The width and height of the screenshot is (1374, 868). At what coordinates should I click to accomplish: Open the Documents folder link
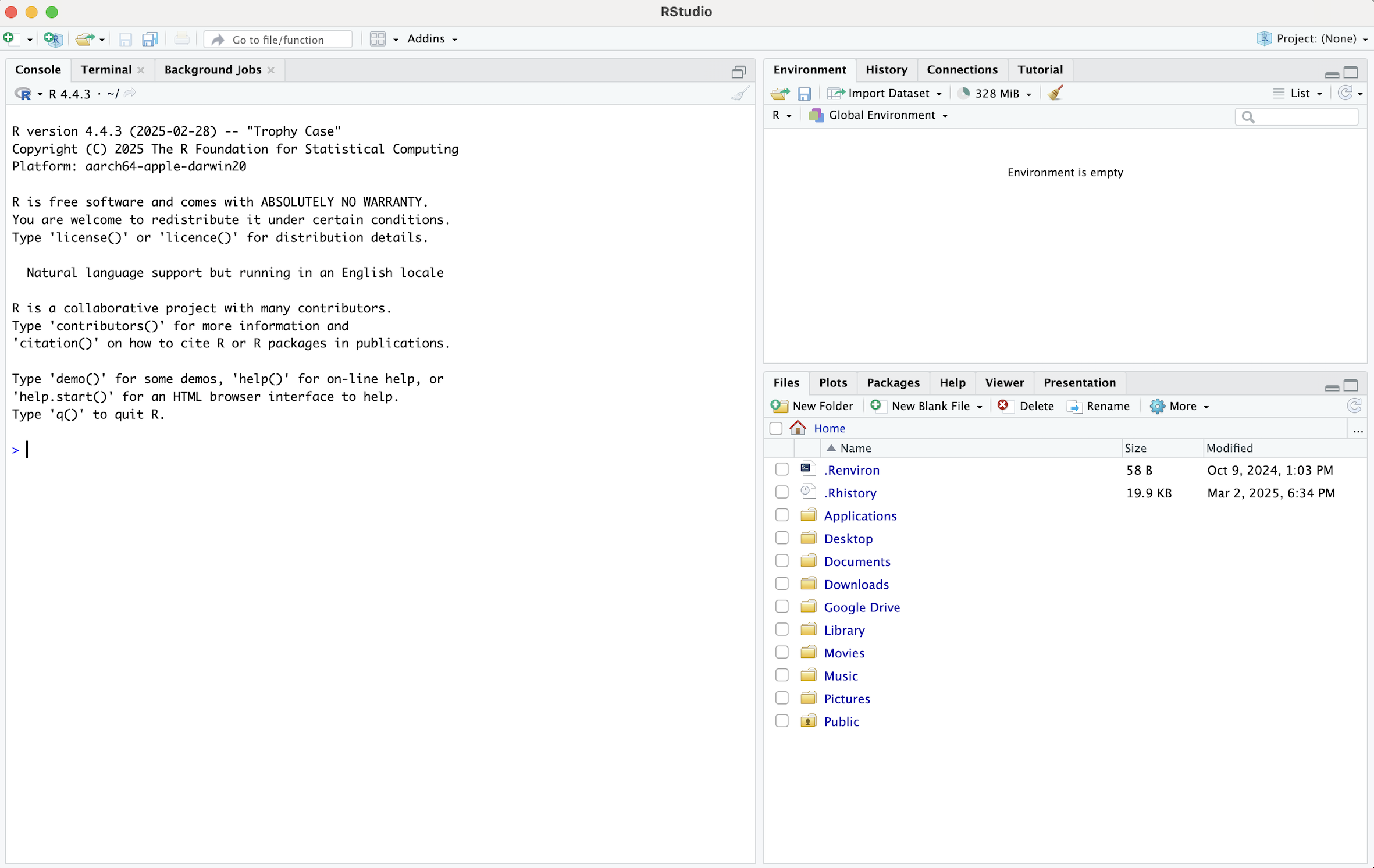[857, 561]
